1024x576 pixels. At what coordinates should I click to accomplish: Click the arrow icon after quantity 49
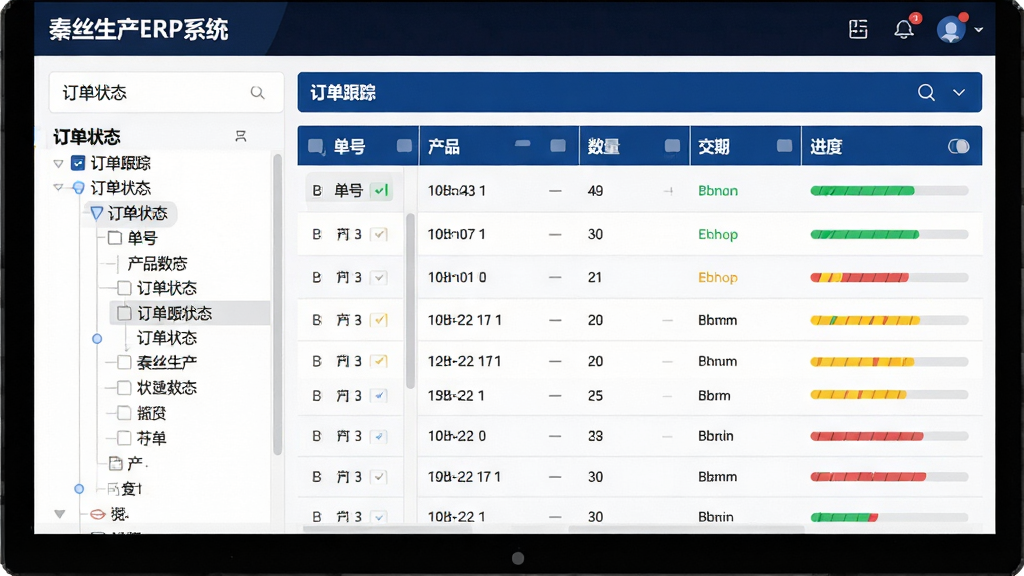(668, 191)
